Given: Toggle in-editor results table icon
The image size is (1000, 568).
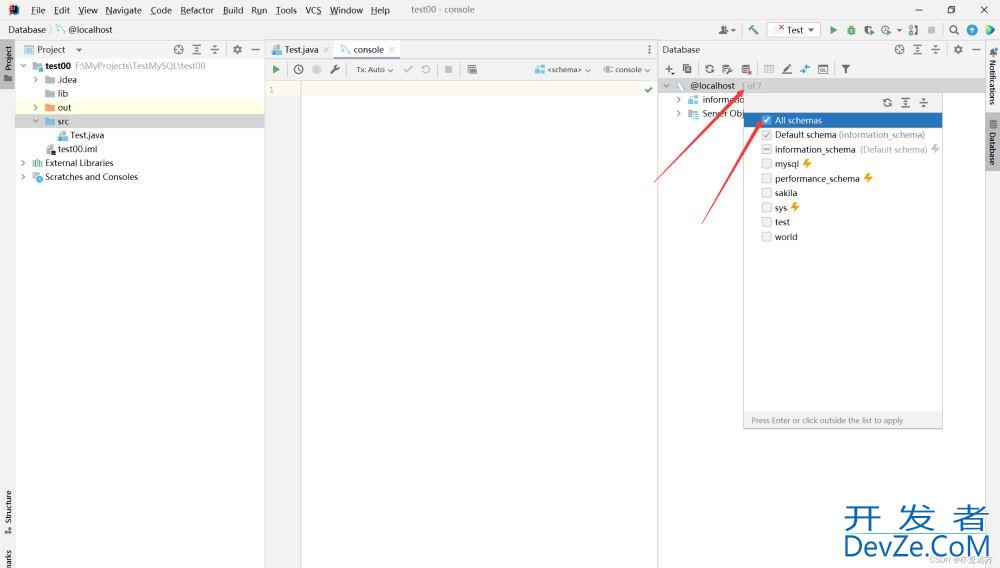Looking at the screenshot, I should tap(472, 69).
